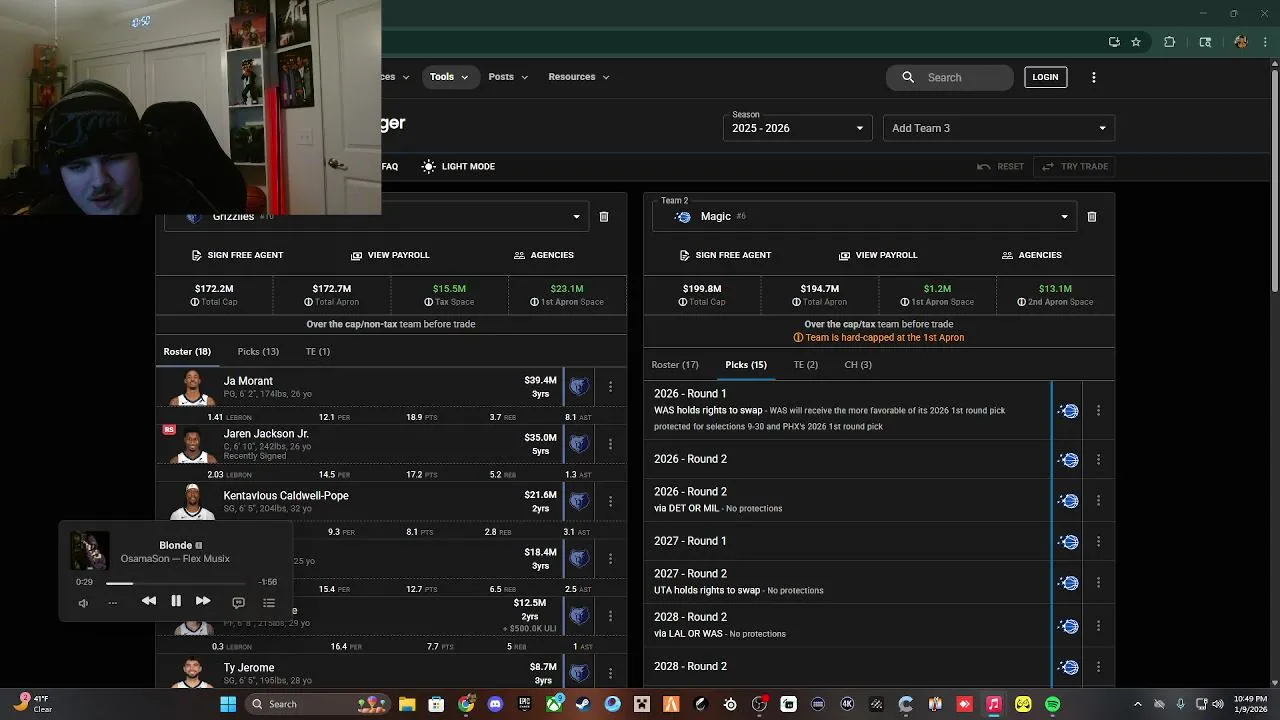Open the browser extensions puzzle icon

[x=1169, y=42]
